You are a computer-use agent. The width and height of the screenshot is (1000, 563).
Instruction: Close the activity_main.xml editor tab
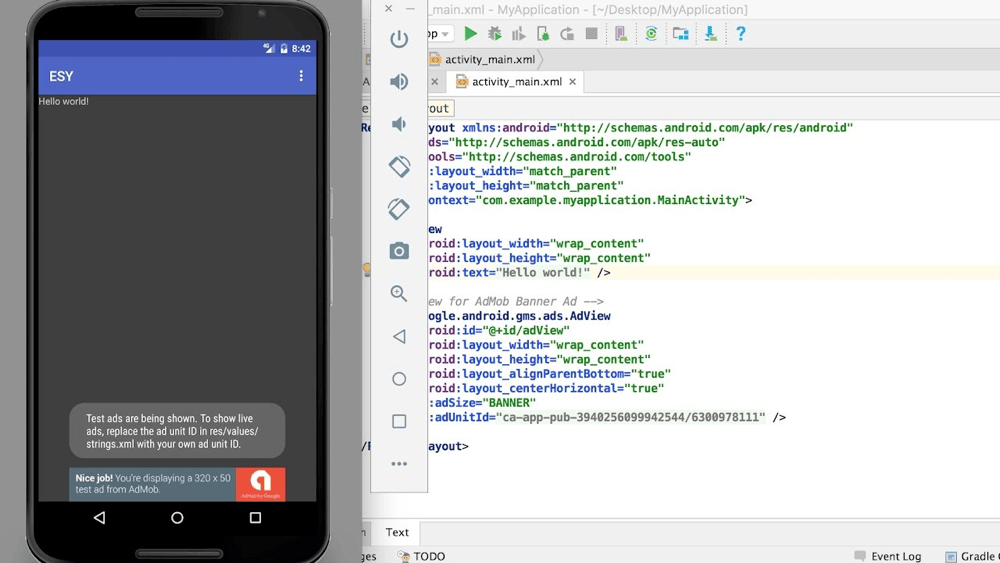[573, 82]
